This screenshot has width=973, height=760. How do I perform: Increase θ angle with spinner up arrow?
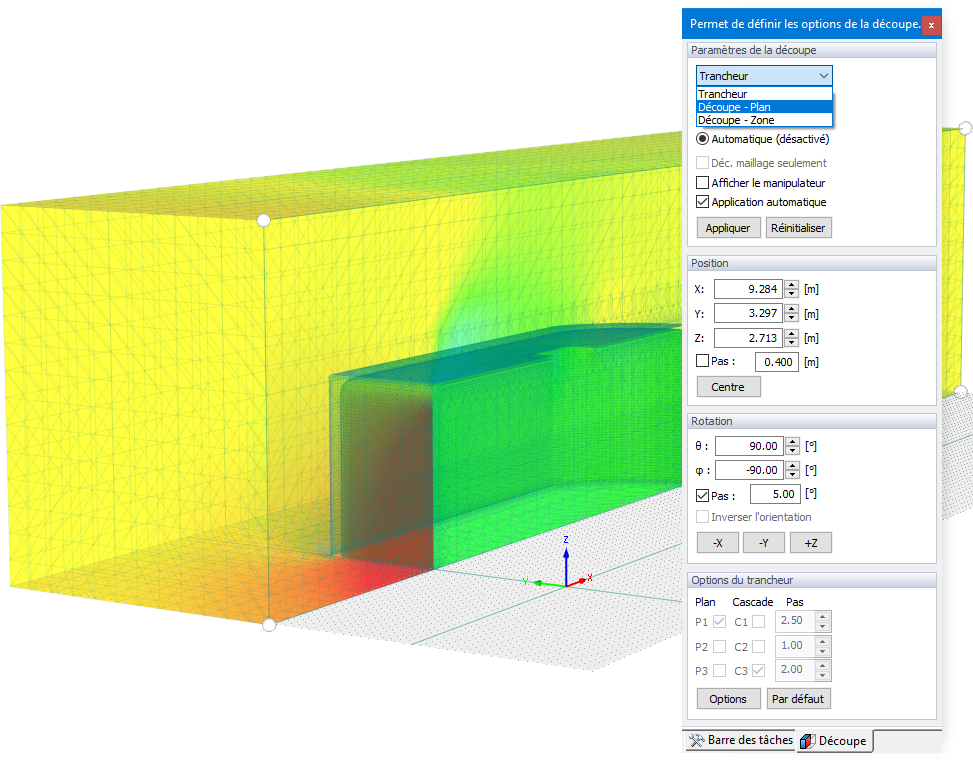tap(792, 442)
